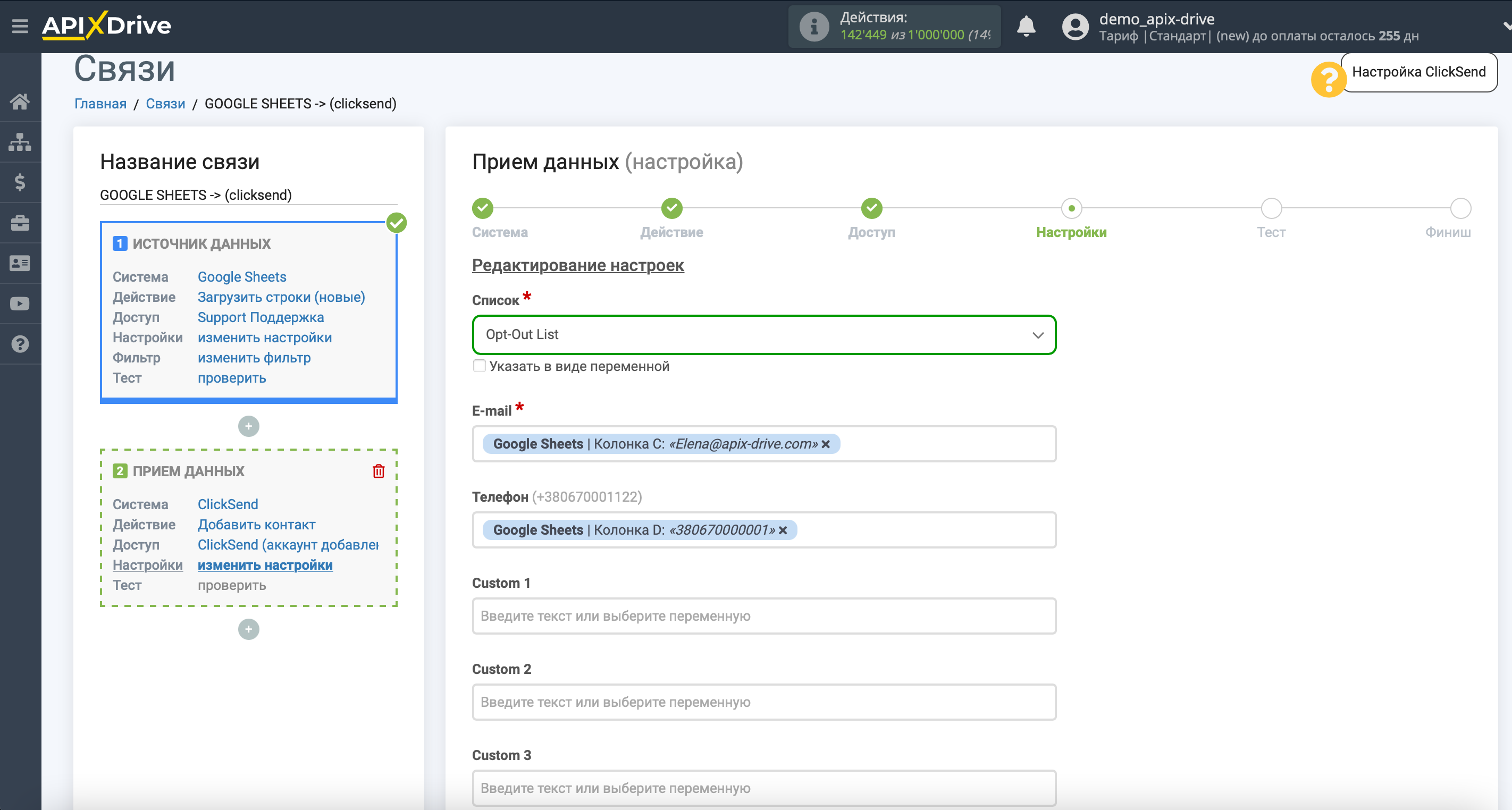The width and height of the screenshot is (1512, 810).
Task: Delete the ПРИЕМ ДАННЫХ block with trash icon
Action: pyautogui.click(x=379, y=471)
